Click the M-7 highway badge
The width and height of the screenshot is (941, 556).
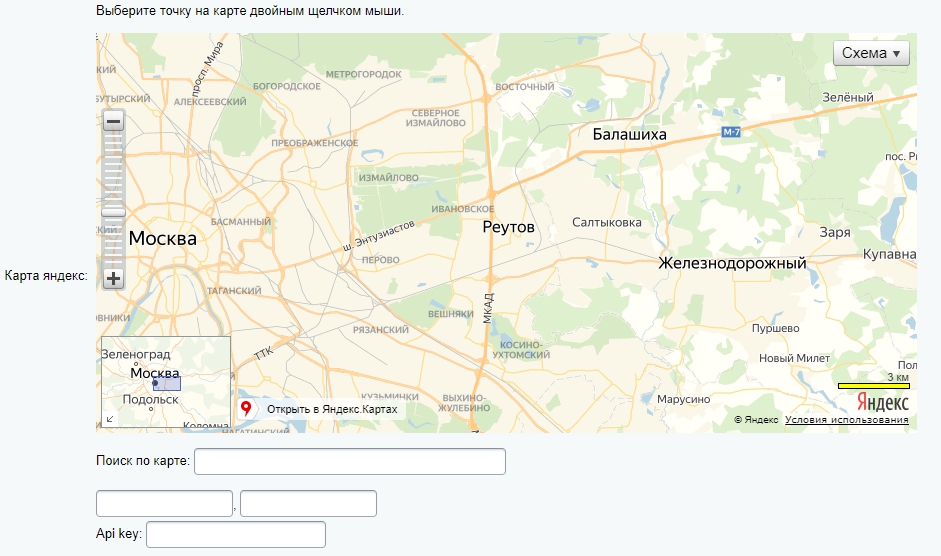pyautogui.click(x=731, y=132)
